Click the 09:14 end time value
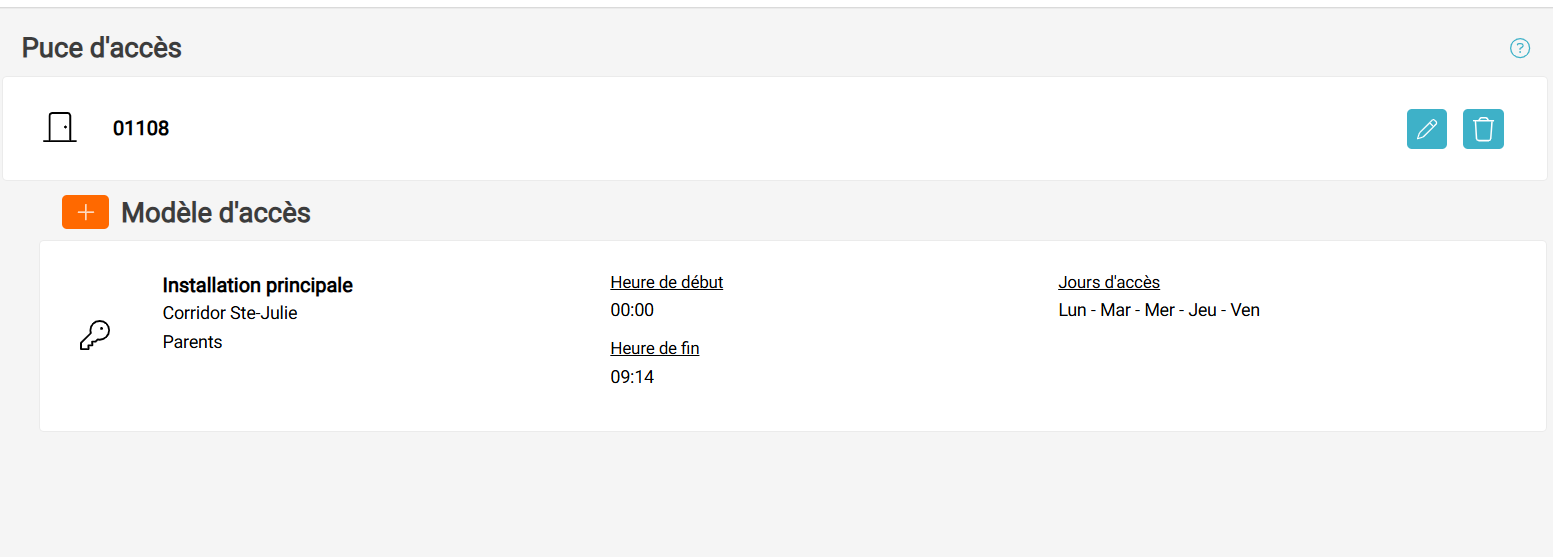The height and width of the screenshot is (557, 1553). click(632, 377)
